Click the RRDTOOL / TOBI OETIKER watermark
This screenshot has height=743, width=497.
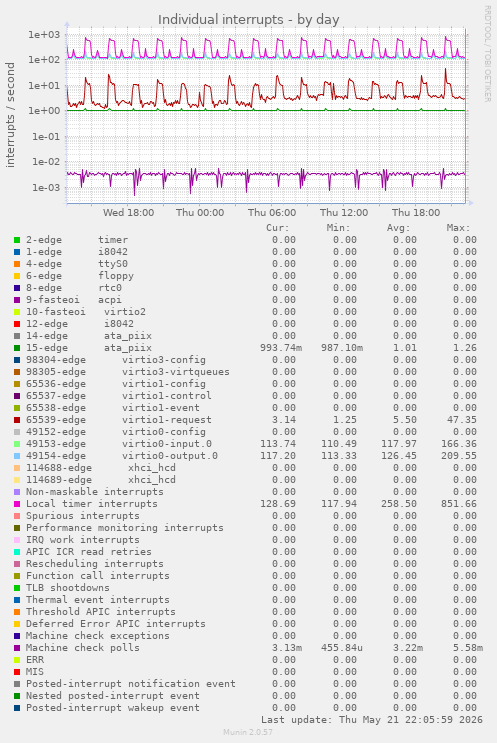[487, 54]
